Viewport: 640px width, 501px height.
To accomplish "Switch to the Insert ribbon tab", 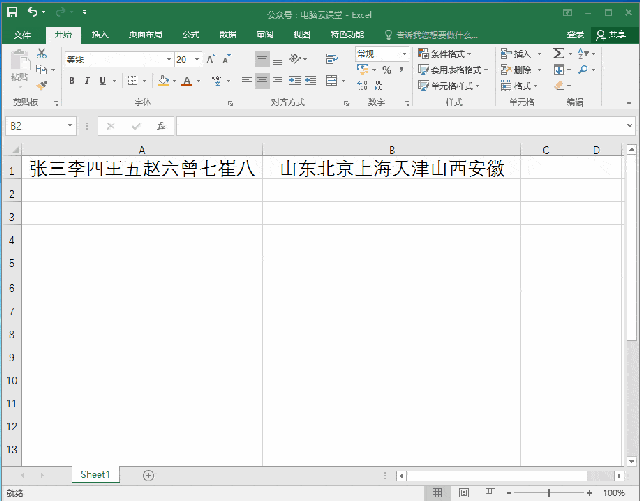I will (100, 35).
